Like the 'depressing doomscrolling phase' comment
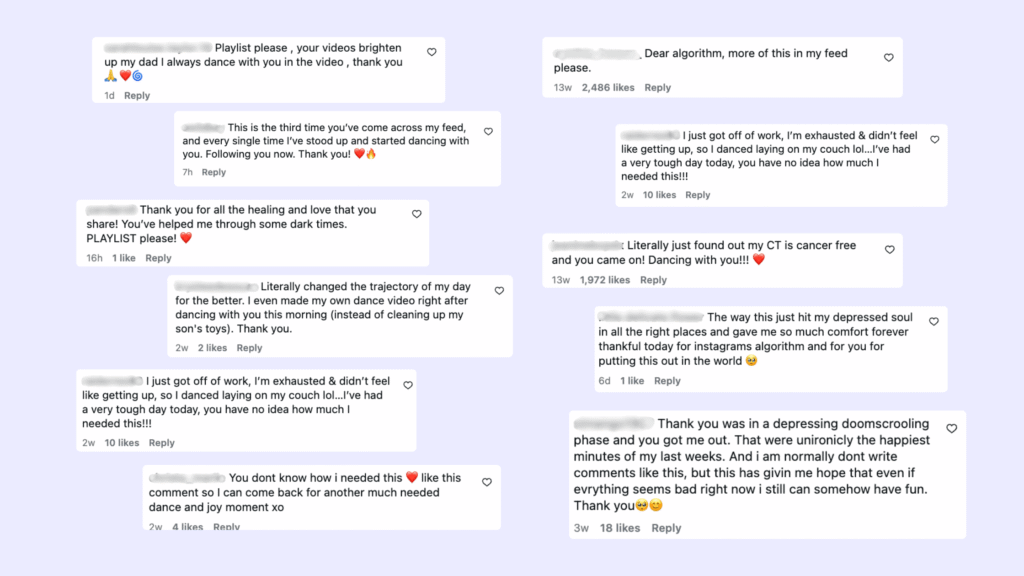Screen dimensions: 1024x576 click(952, 429)
